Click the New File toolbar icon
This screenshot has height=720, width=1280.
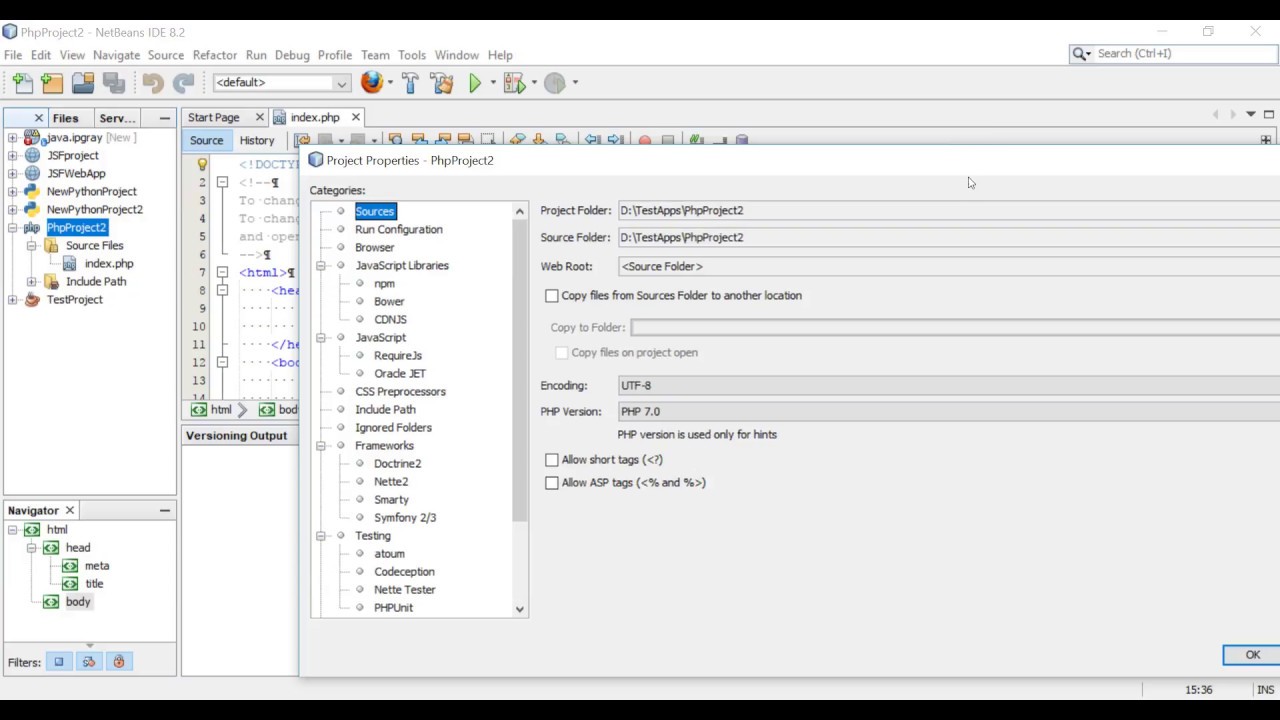22,83
